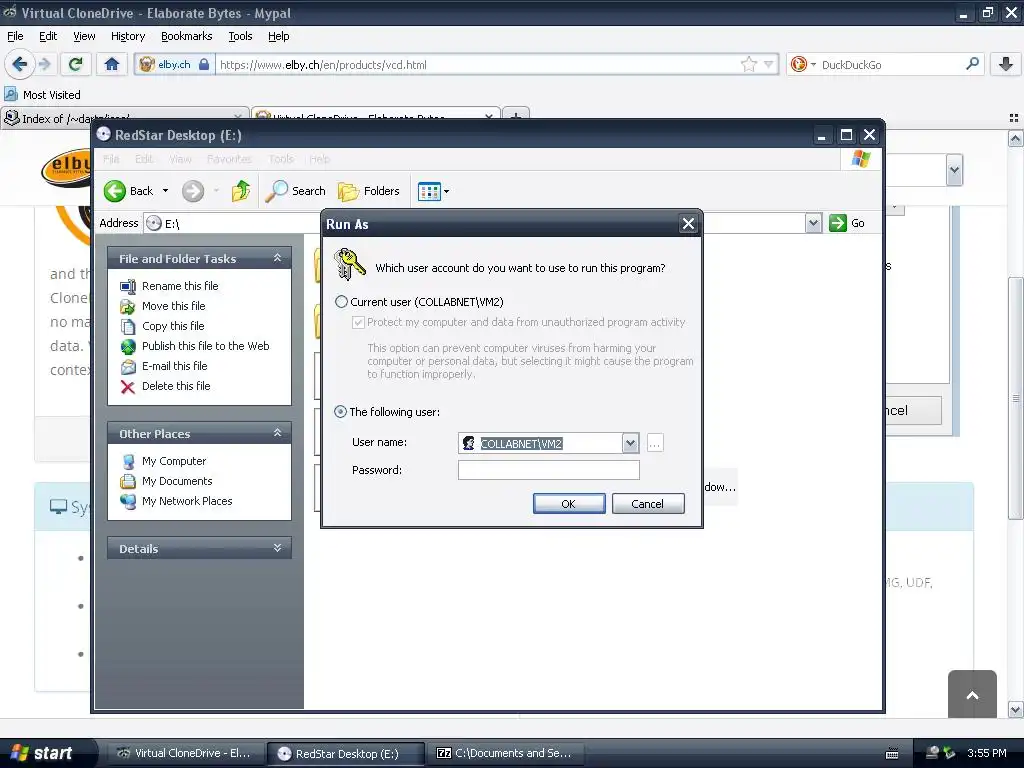1024x768 pixels.
Task: Open the web page dropdown behind Explorer
Action: click(x=954, y=170)
